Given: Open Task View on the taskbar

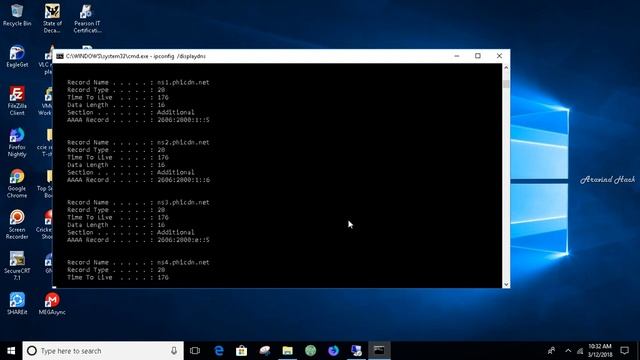Looking at the screenshot, I should tap(195, 351).
